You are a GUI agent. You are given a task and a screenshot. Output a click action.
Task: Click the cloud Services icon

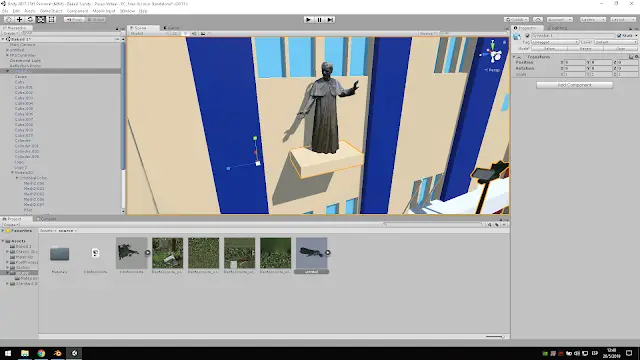tap(538, 20)
